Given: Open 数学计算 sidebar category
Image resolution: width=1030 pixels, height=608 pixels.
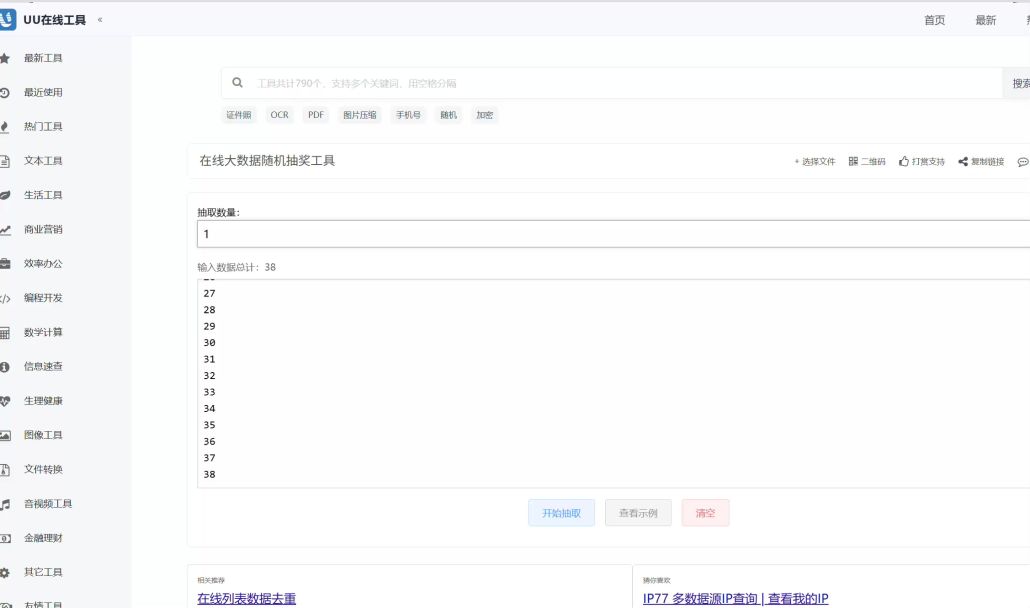Looking at the screenshot, I should point(43,332).
